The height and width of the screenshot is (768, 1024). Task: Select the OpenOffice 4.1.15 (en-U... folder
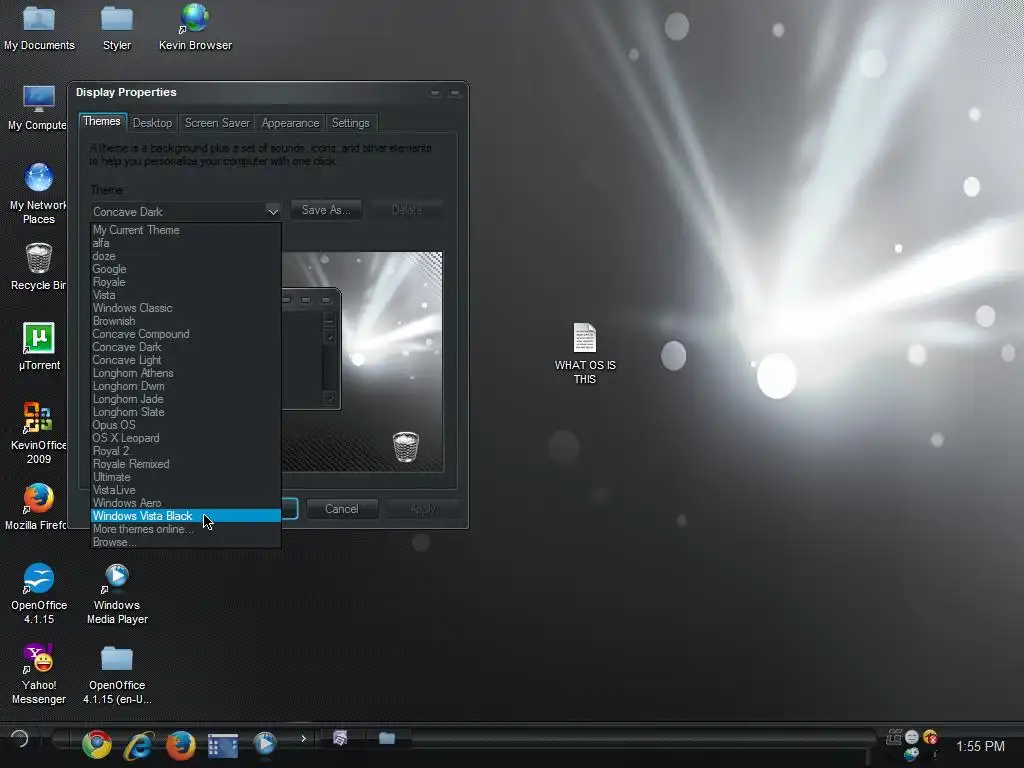[x=117, y=674]
